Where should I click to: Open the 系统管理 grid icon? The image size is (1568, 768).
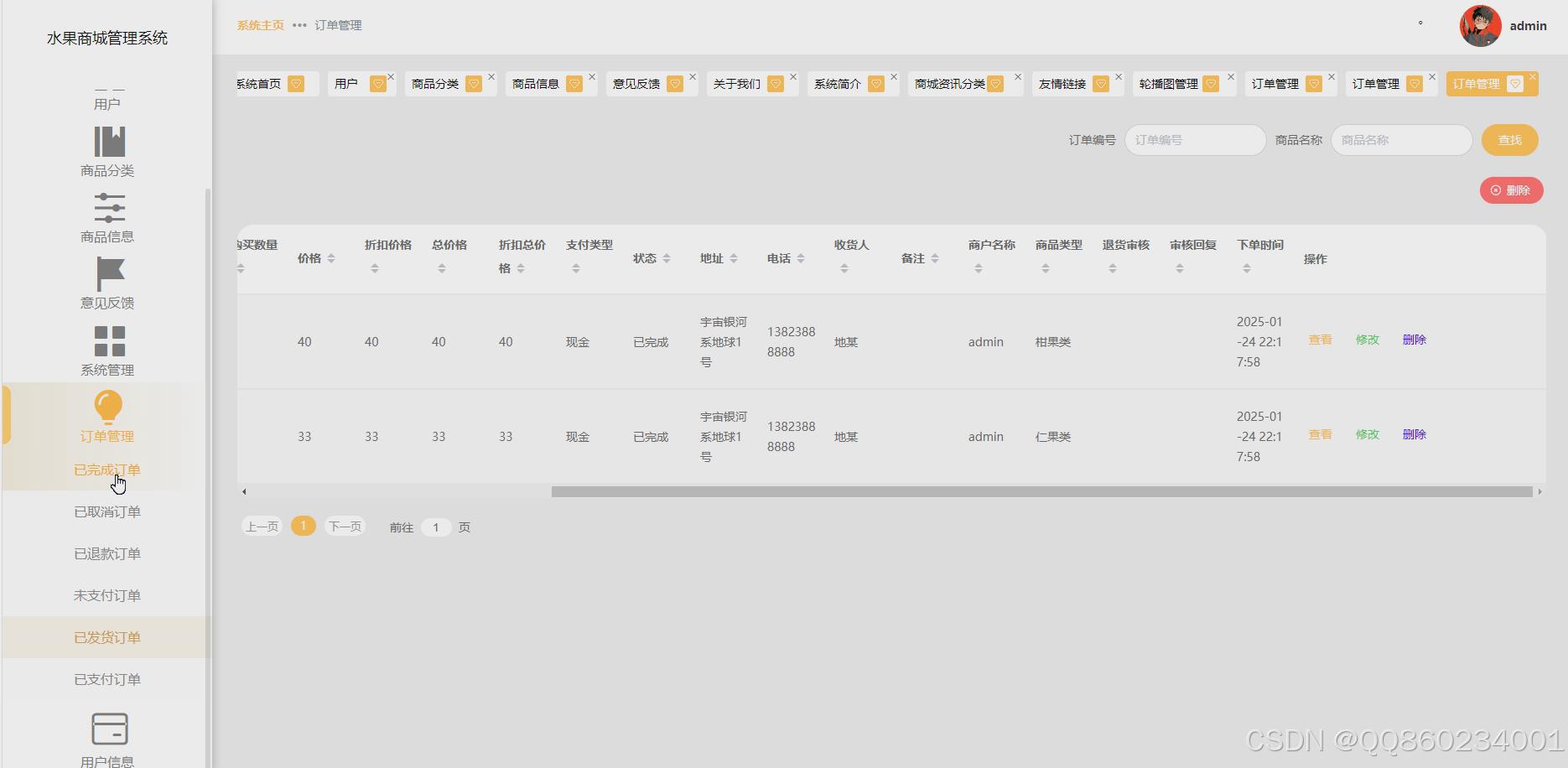pos(109,341)
